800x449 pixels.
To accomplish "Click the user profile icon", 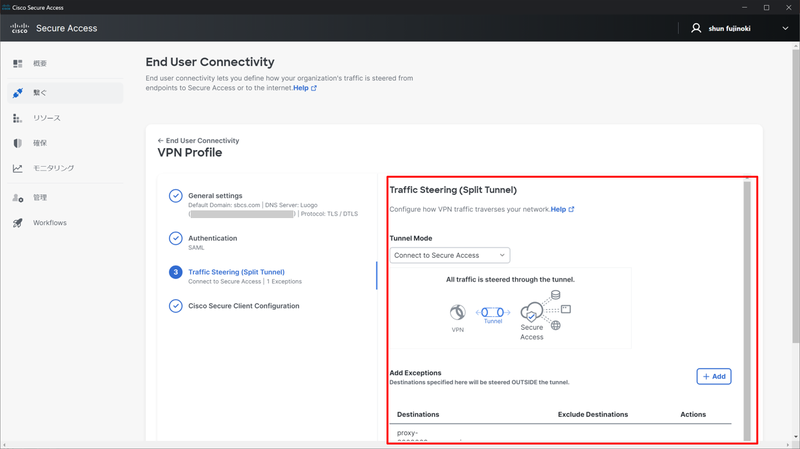I will point(696,28).
